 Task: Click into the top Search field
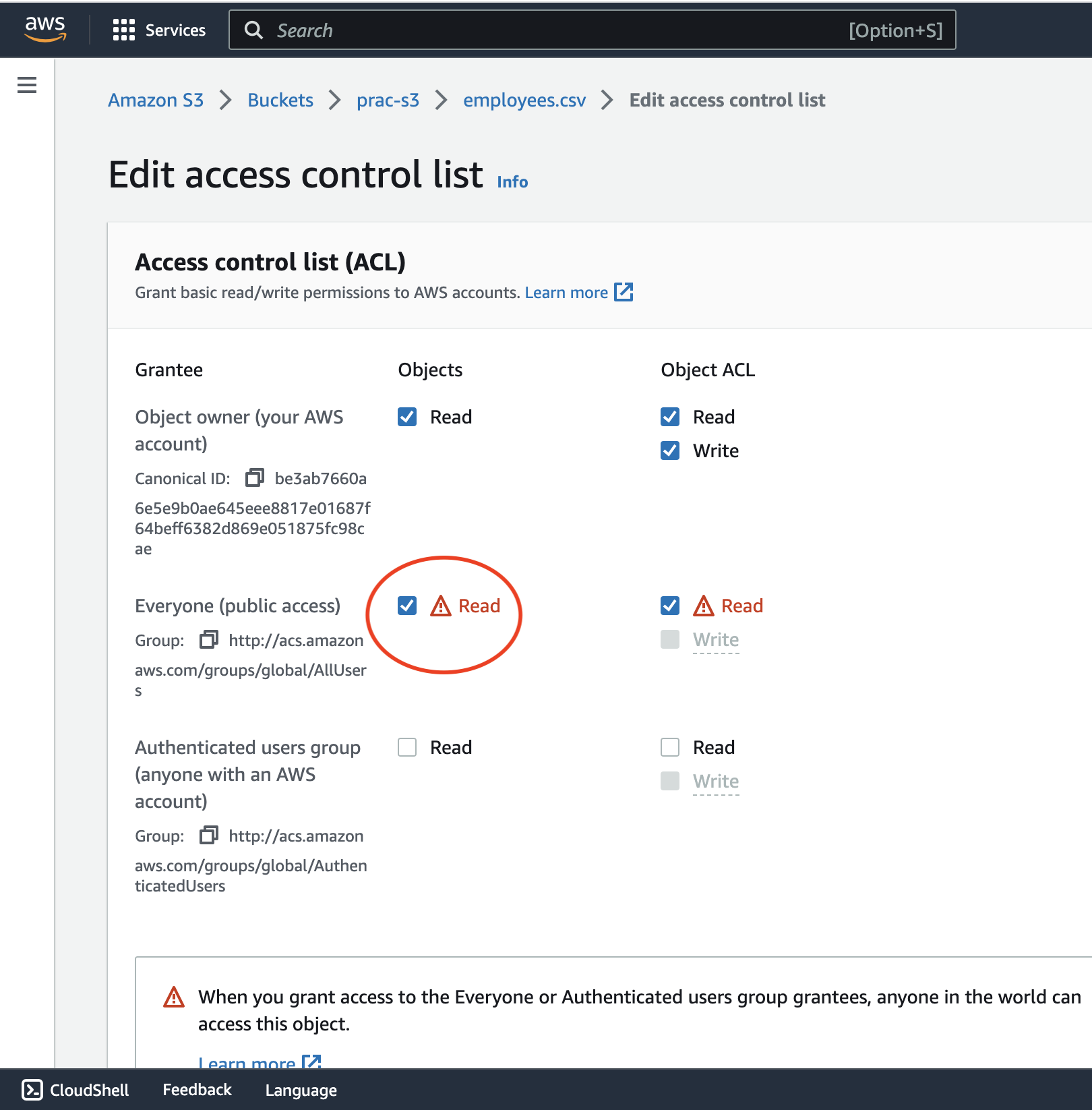[x=593, y=30]
